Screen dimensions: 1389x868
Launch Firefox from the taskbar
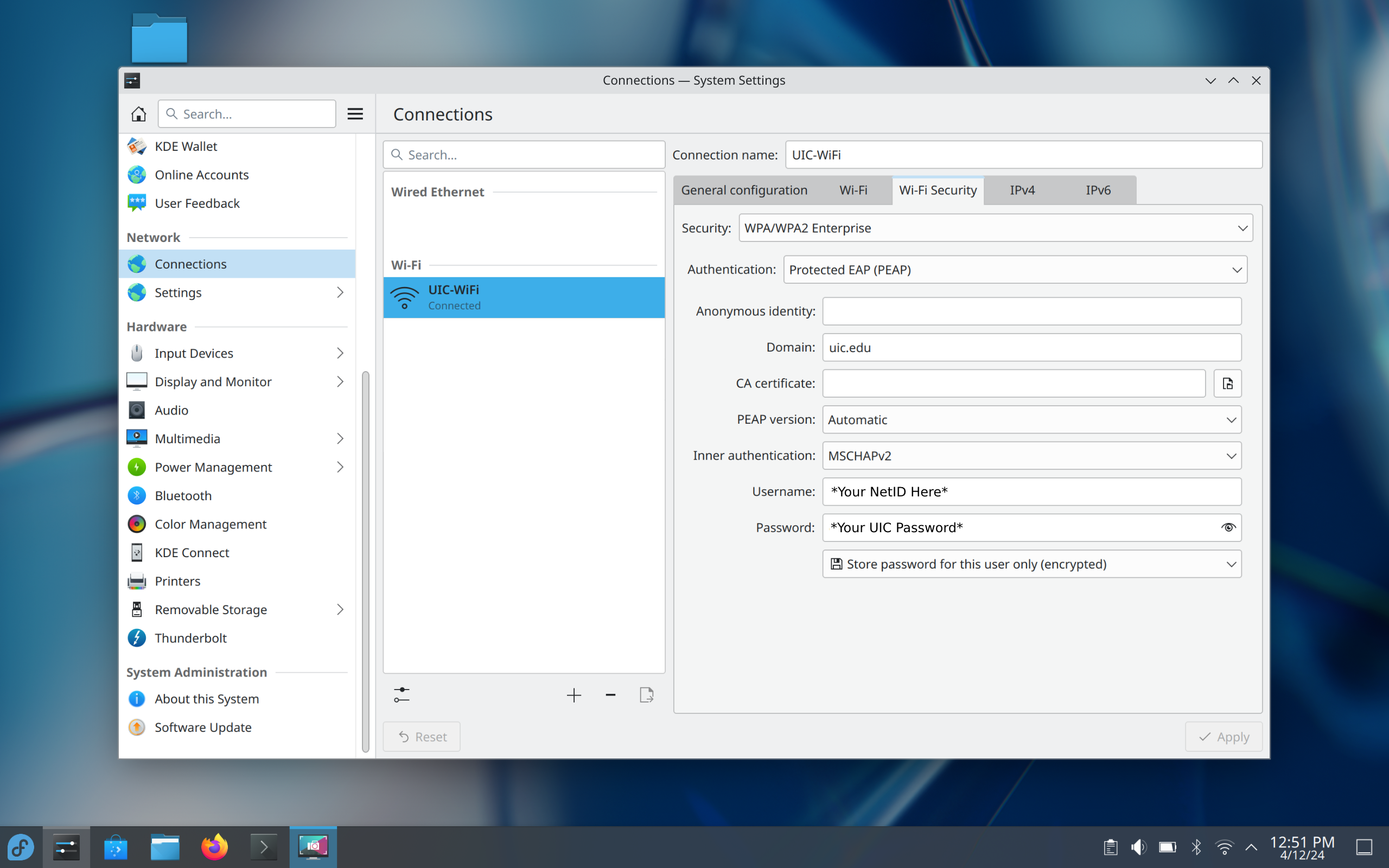click(x=215, y=847)
